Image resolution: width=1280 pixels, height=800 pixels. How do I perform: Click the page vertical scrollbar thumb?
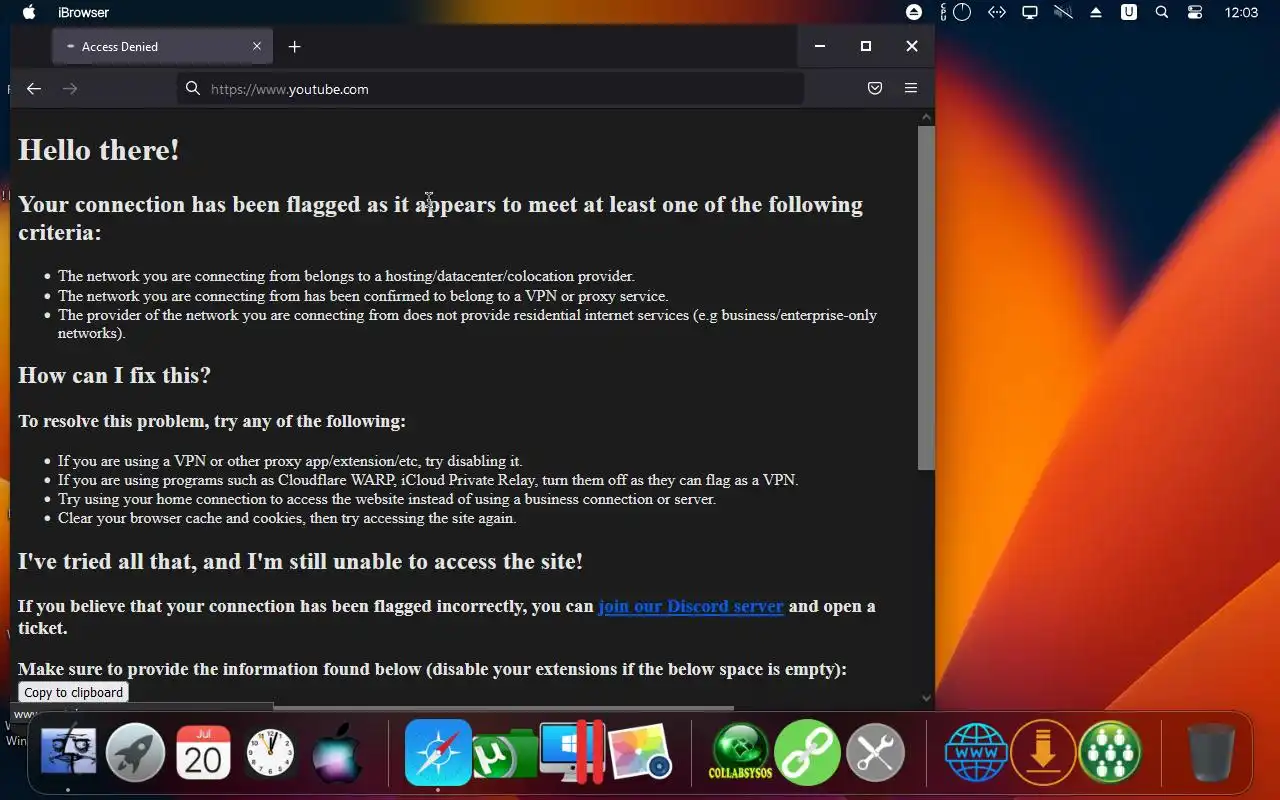coord(926,298)
